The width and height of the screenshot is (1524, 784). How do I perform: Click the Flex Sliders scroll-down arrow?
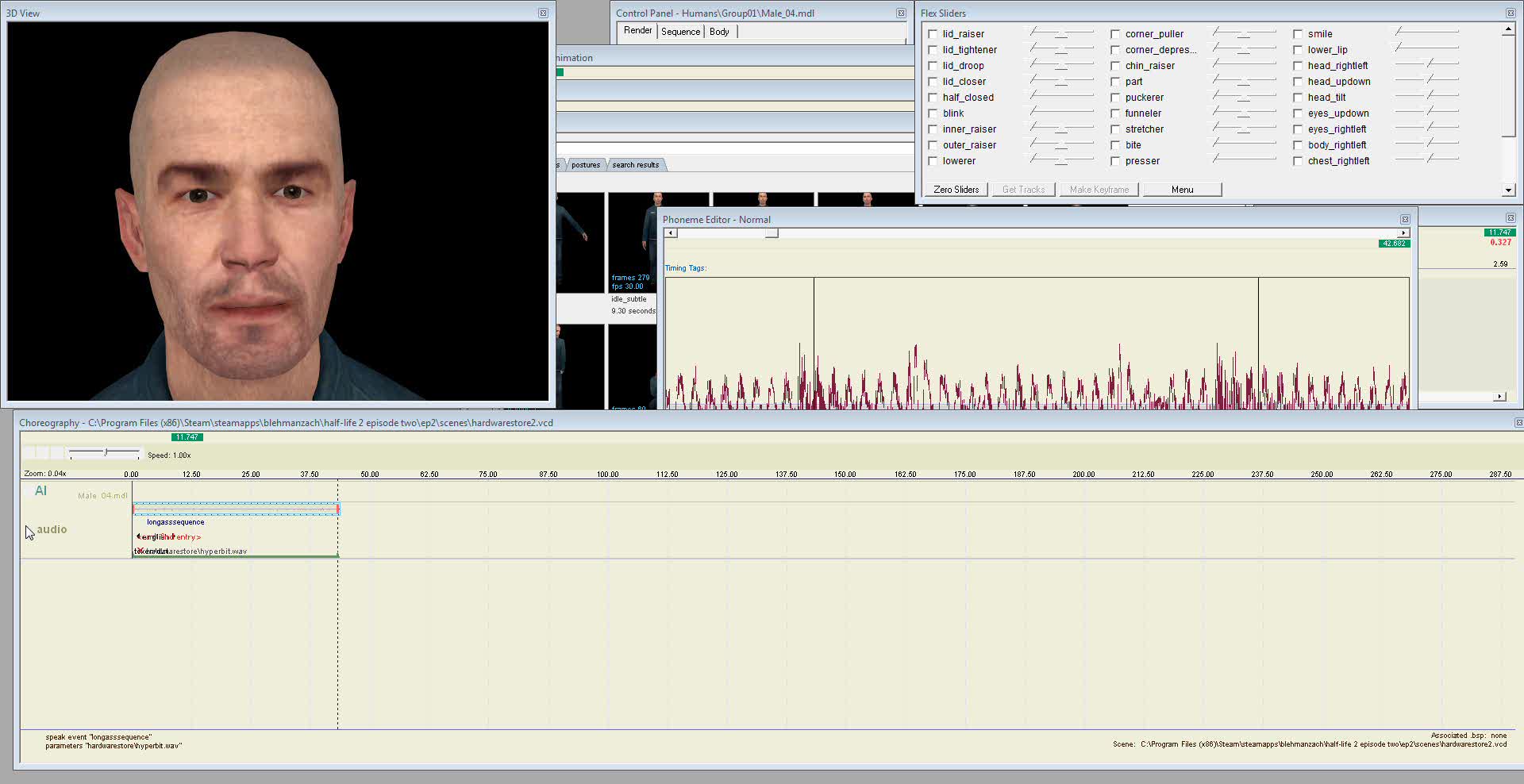pos(1508,190)
